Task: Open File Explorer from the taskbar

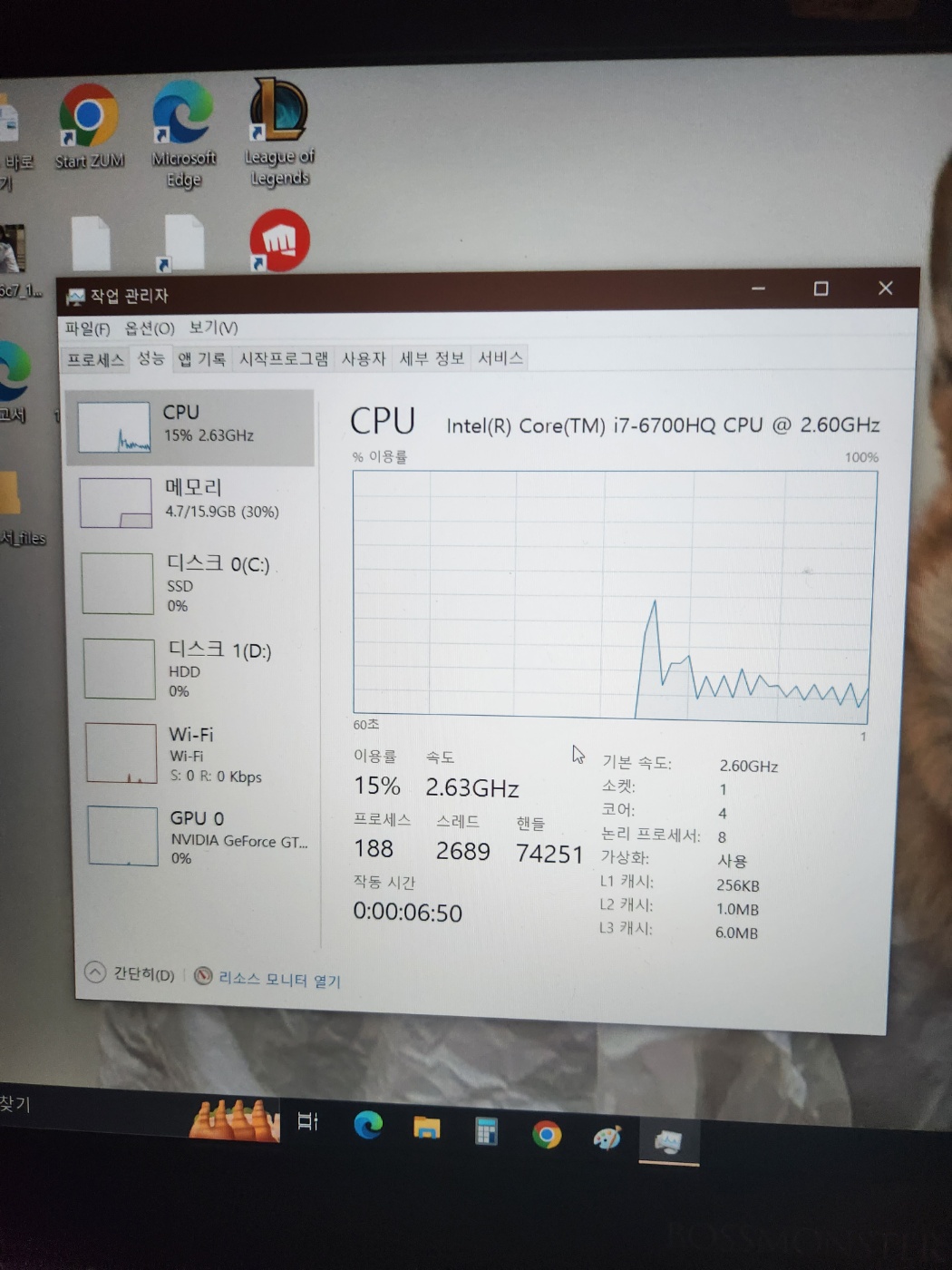Action: (x=426, y=1128)
